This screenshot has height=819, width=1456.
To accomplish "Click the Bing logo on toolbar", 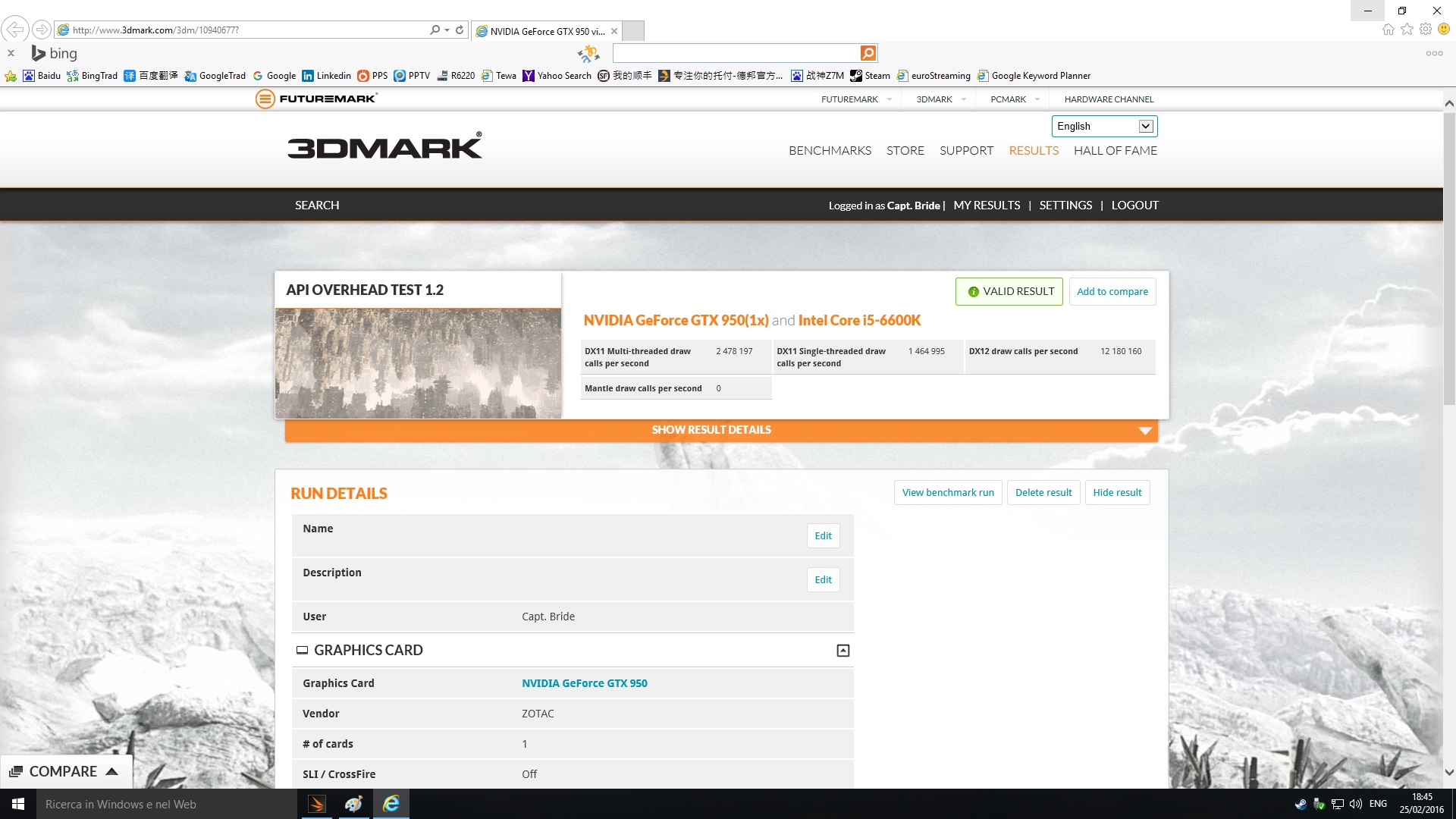I will click(54, 53).
